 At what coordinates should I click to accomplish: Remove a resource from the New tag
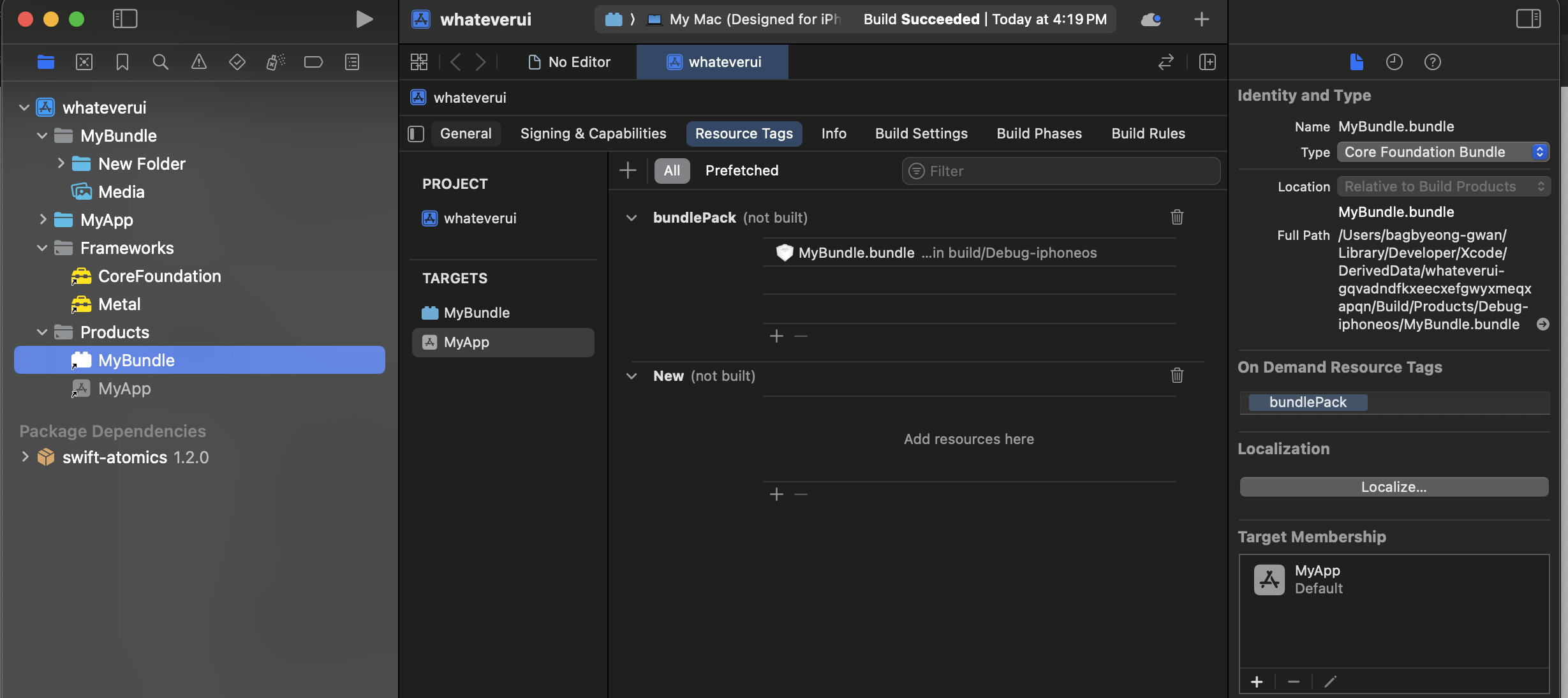[801, 494]
